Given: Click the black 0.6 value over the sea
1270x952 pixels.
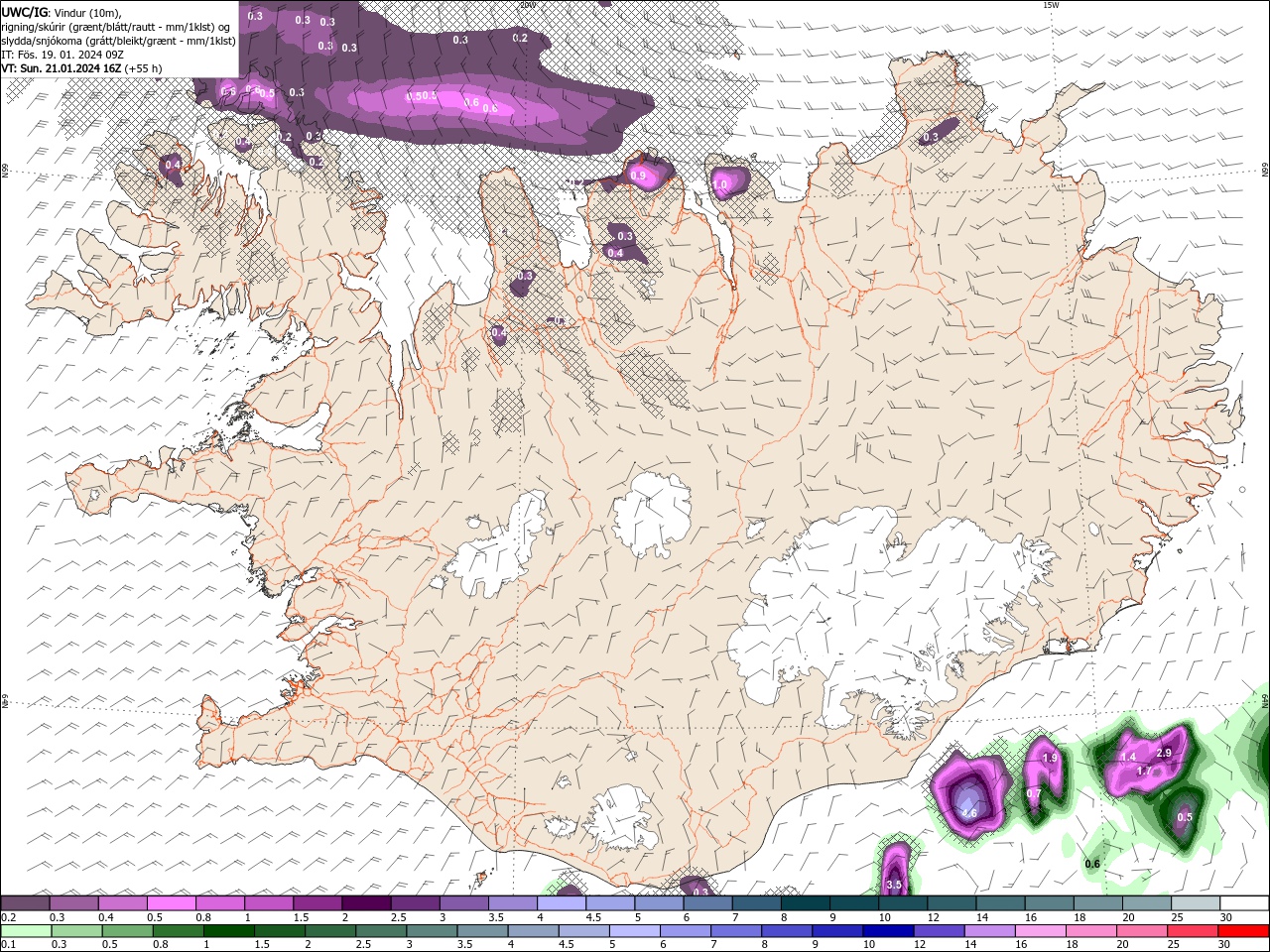Looking at the screenshot, I should click(1092, 865).
